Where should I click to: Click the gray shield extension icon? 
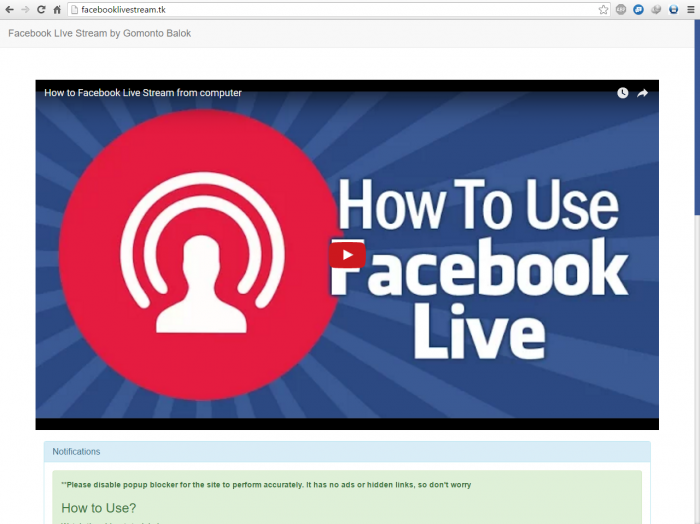656,9
